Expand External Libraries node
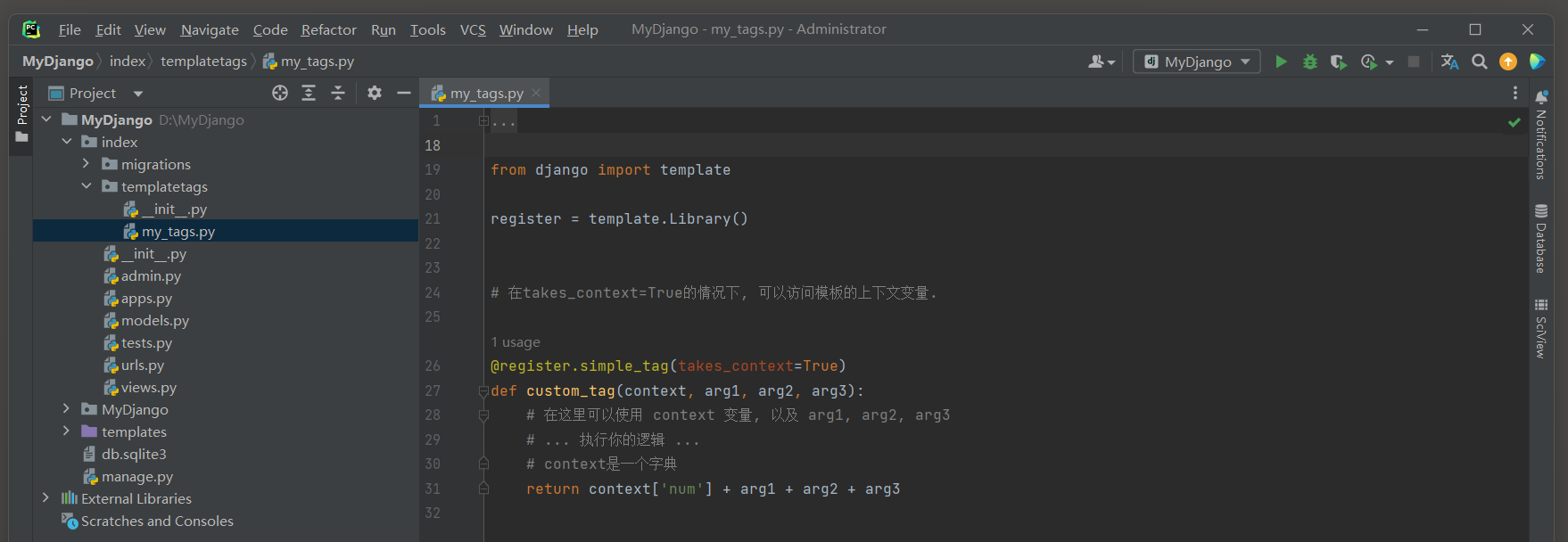 point(46,497)
